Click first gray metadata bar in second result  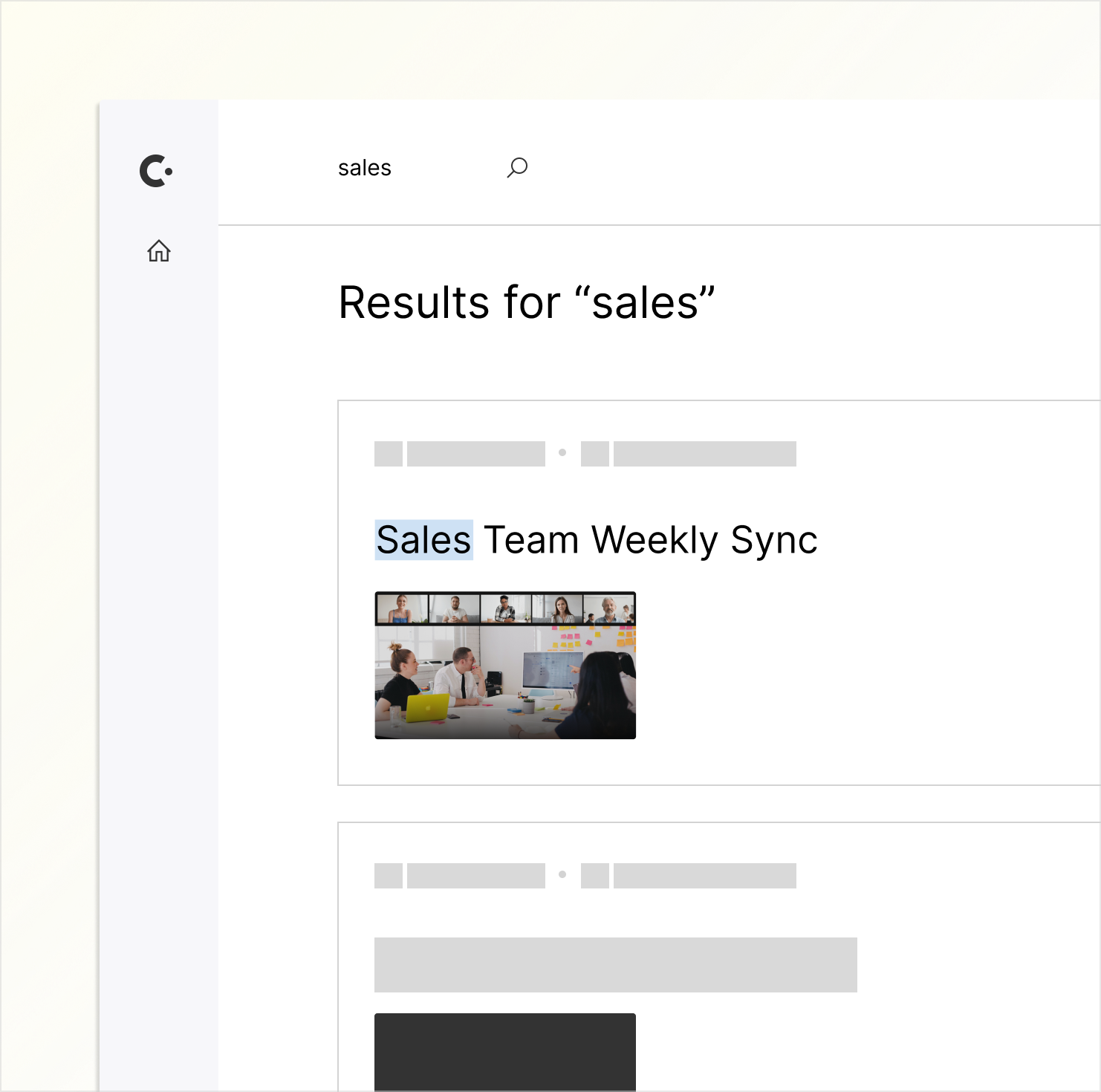click(476, 876)
